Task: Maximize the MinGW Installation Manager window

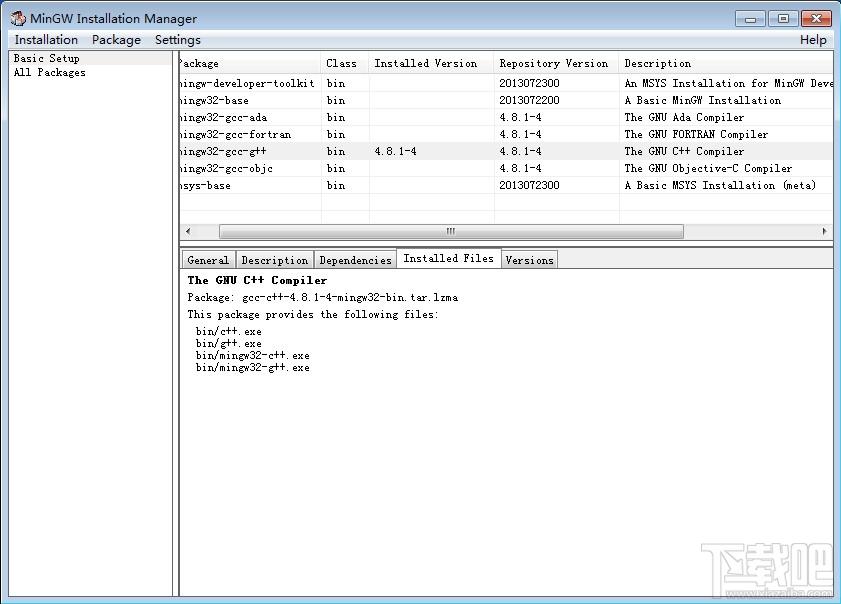Action: pos(783,19)
